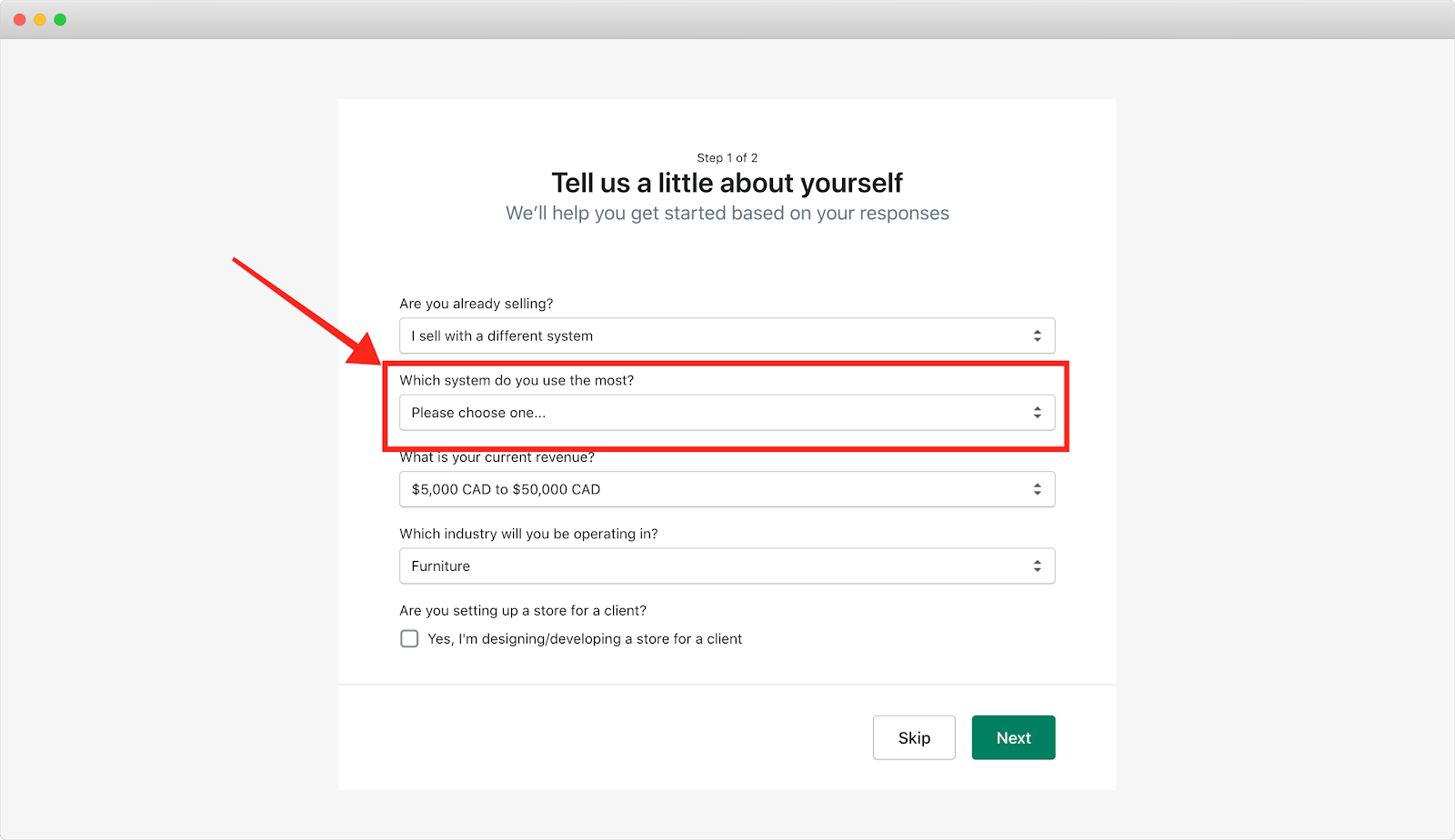Click the stepper arrows on the system dropdown
Image resolution: width=1455 pixels, height=840 pixels.
click(1038, 412)
